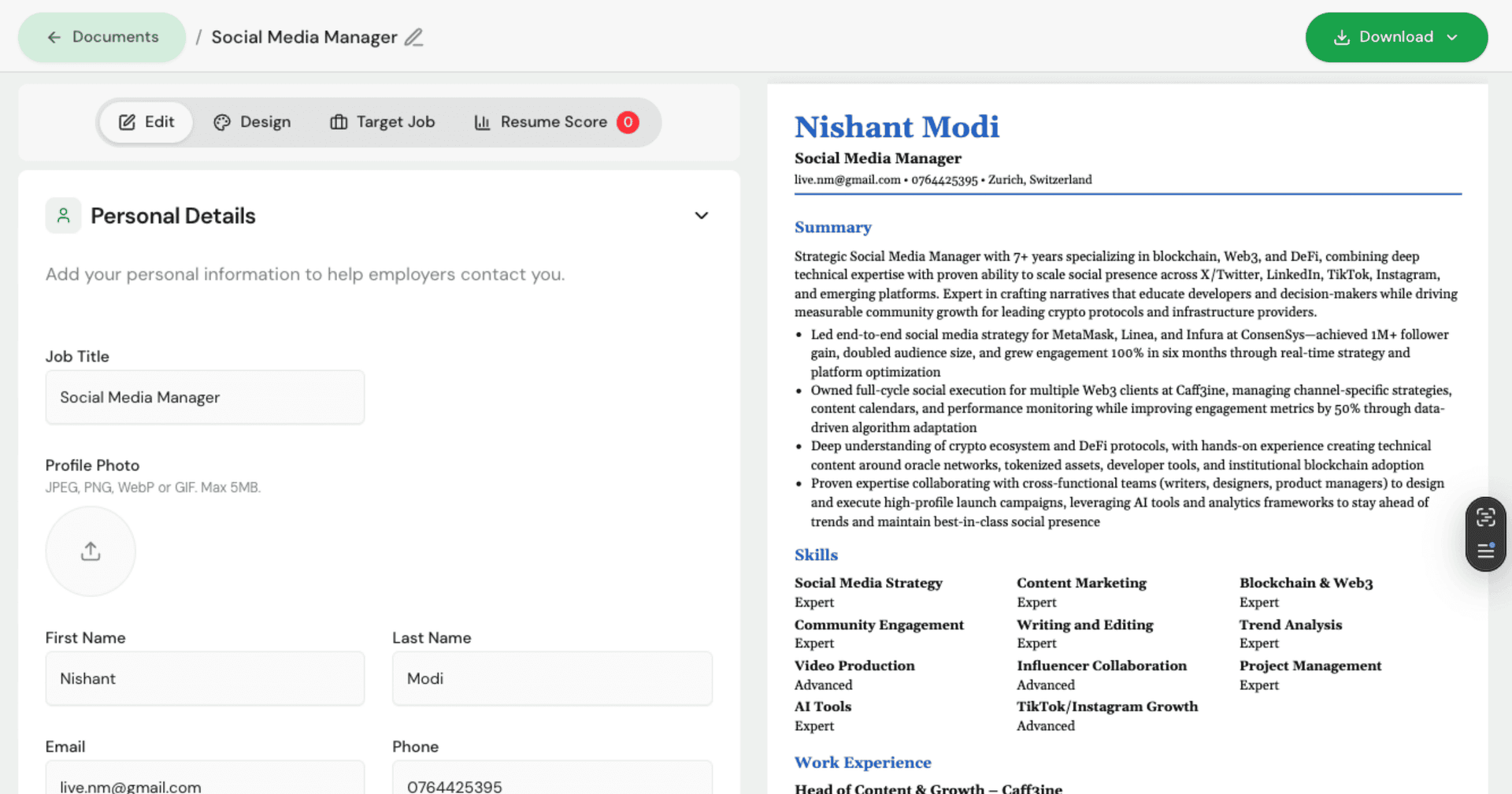Click the Job Title input field
The image size is (1512, 794).
coord(205,397)
